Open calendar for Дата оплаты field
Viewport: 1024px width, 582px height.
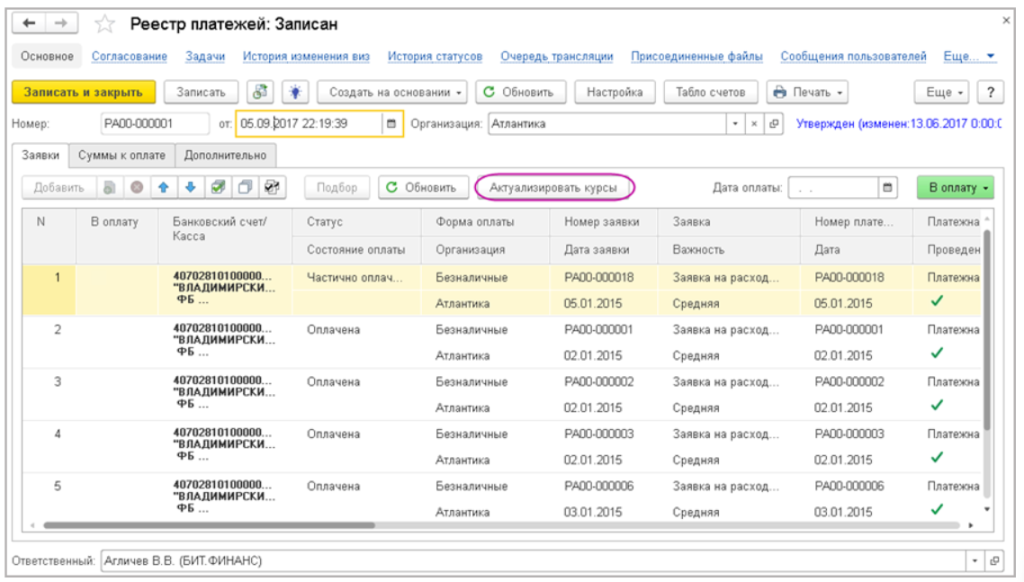887,187
